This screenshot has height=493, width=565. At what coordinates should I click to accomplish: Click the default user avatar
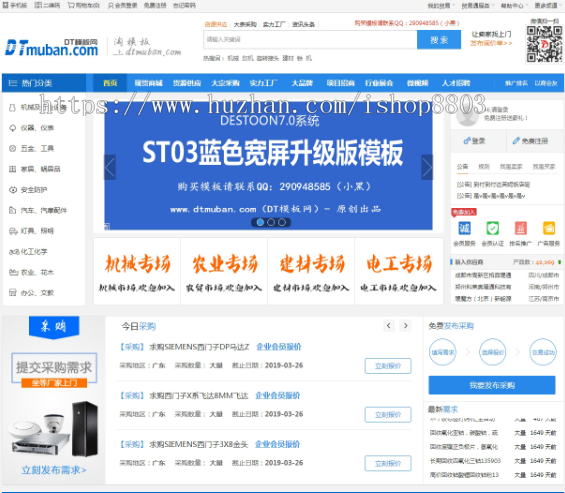coord(467,115)
